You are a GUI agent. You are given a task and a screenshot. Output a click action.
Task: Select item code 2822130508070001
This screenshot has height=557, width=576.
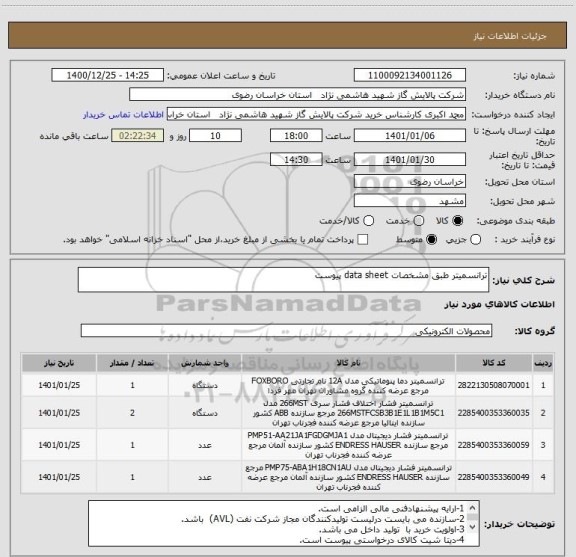(494, 385)
